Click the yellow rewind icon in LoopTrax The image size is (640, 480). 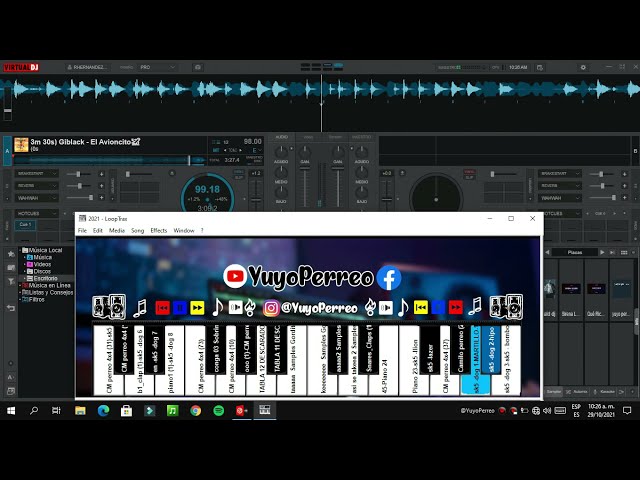pyautogui.click(x=420, y=307)
